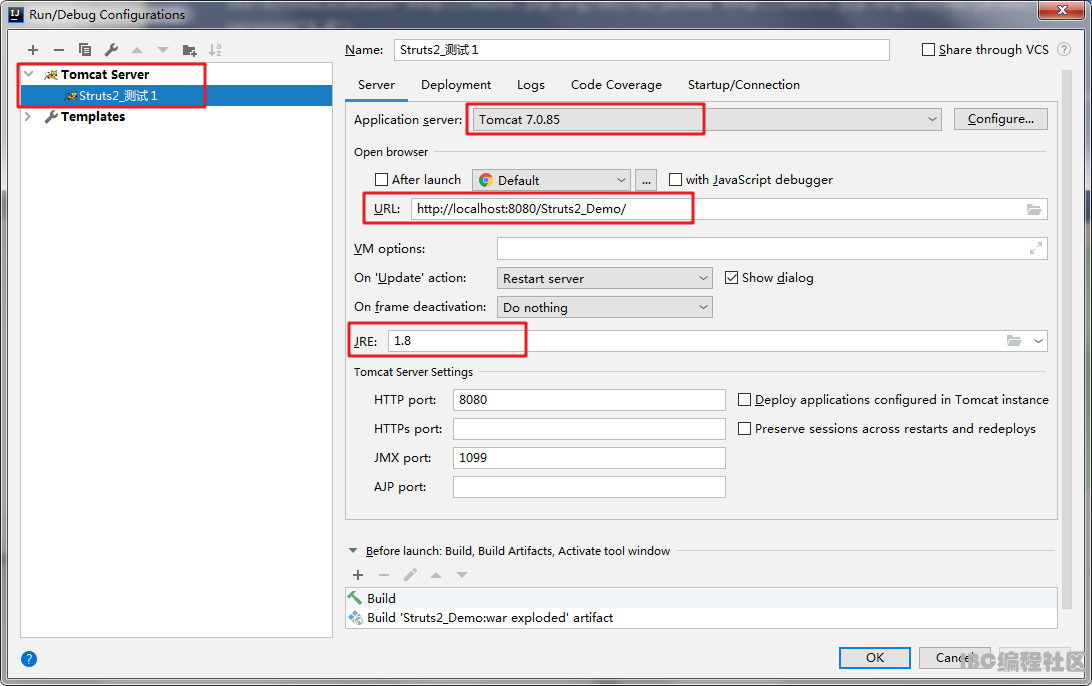Image resolution: width=1092 pixels, height=686 pixels.
Task: Open On frame deactivation dropdown
Action: 604,307
